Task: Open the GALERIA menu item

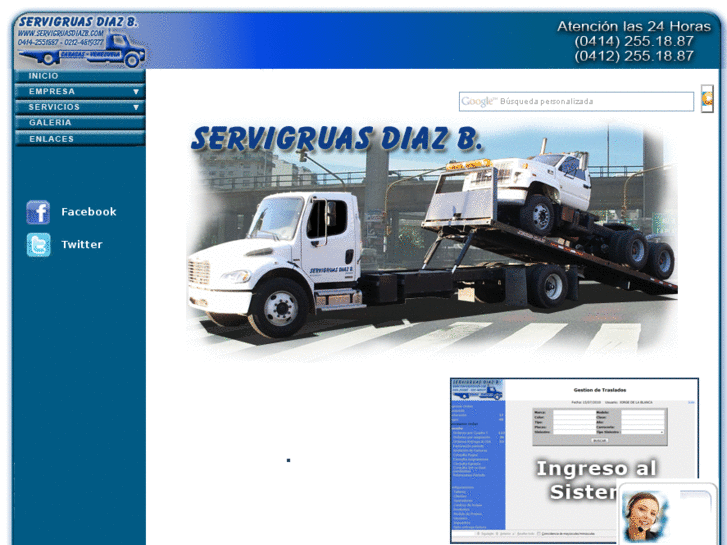Action: point(80,123)
